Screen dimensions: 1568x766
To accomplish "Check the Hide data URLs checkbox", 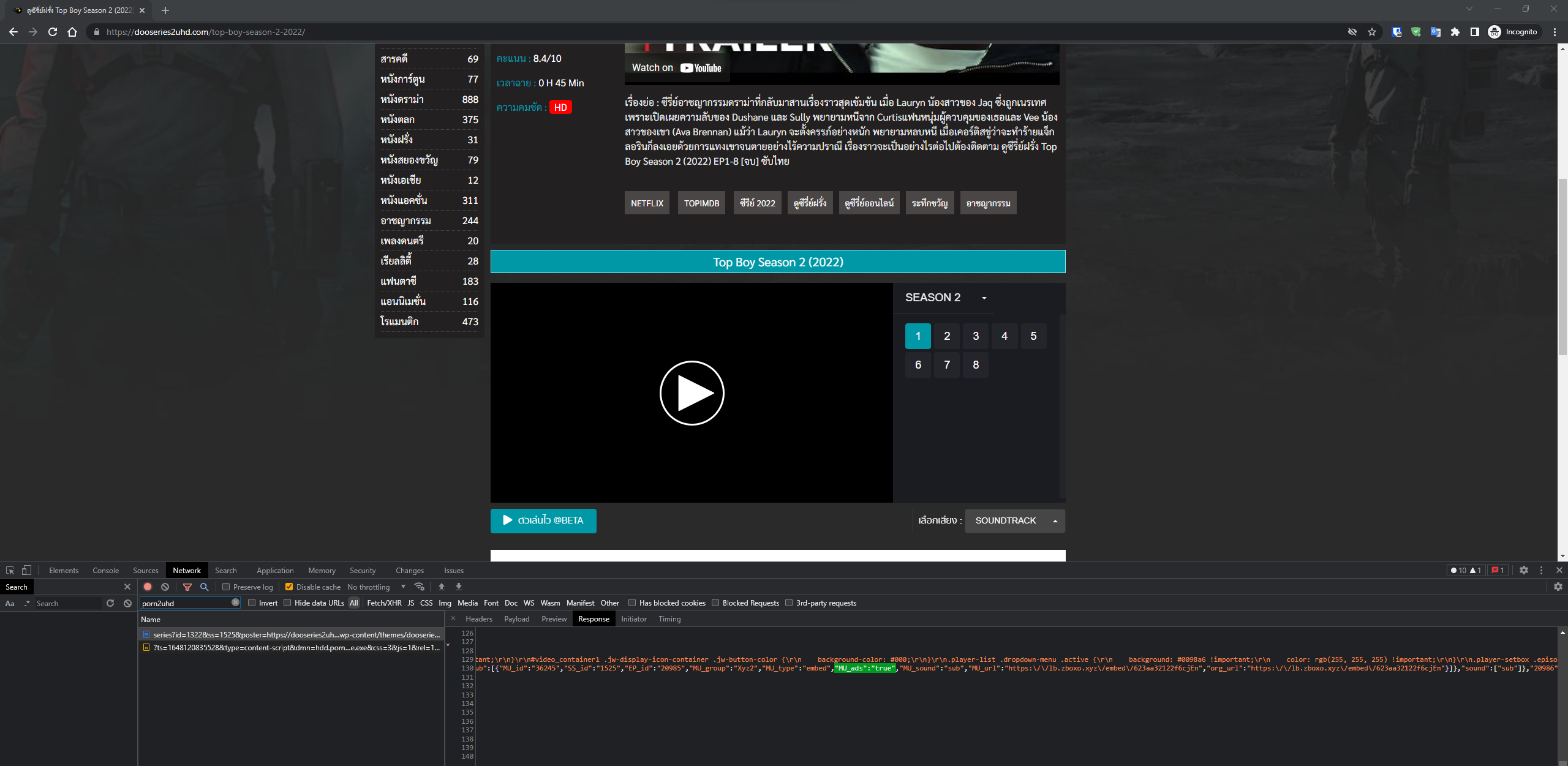I will click(287, 603).
